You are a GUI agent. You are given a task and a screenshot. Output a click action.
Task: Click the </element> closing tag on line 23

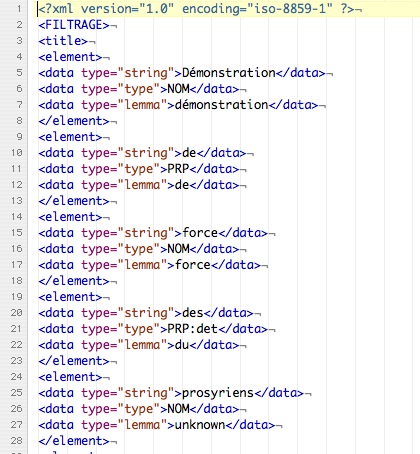point(74,361)
